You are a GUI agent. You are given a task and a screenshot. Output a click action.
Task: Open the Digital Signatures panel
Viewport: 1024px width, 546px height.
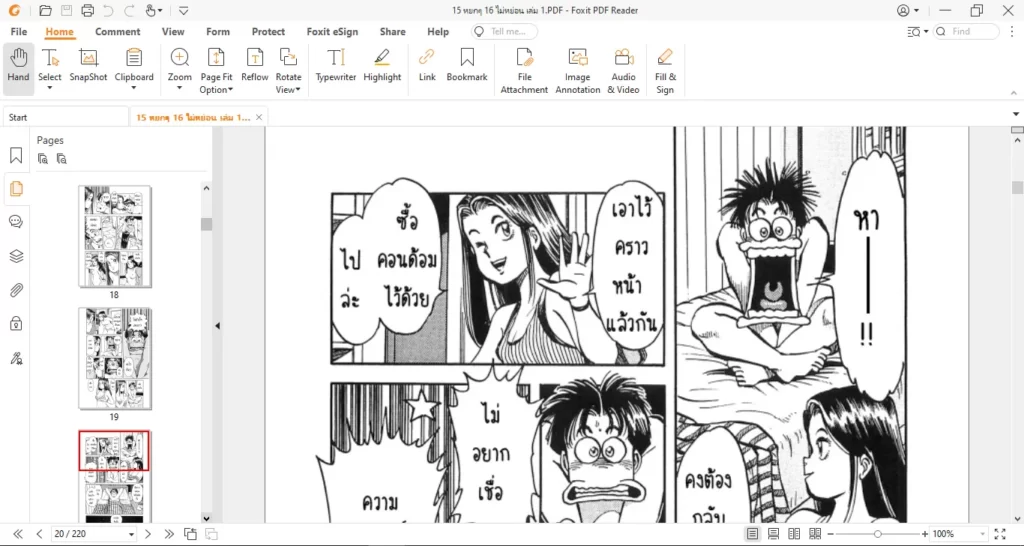coord(16,357)
